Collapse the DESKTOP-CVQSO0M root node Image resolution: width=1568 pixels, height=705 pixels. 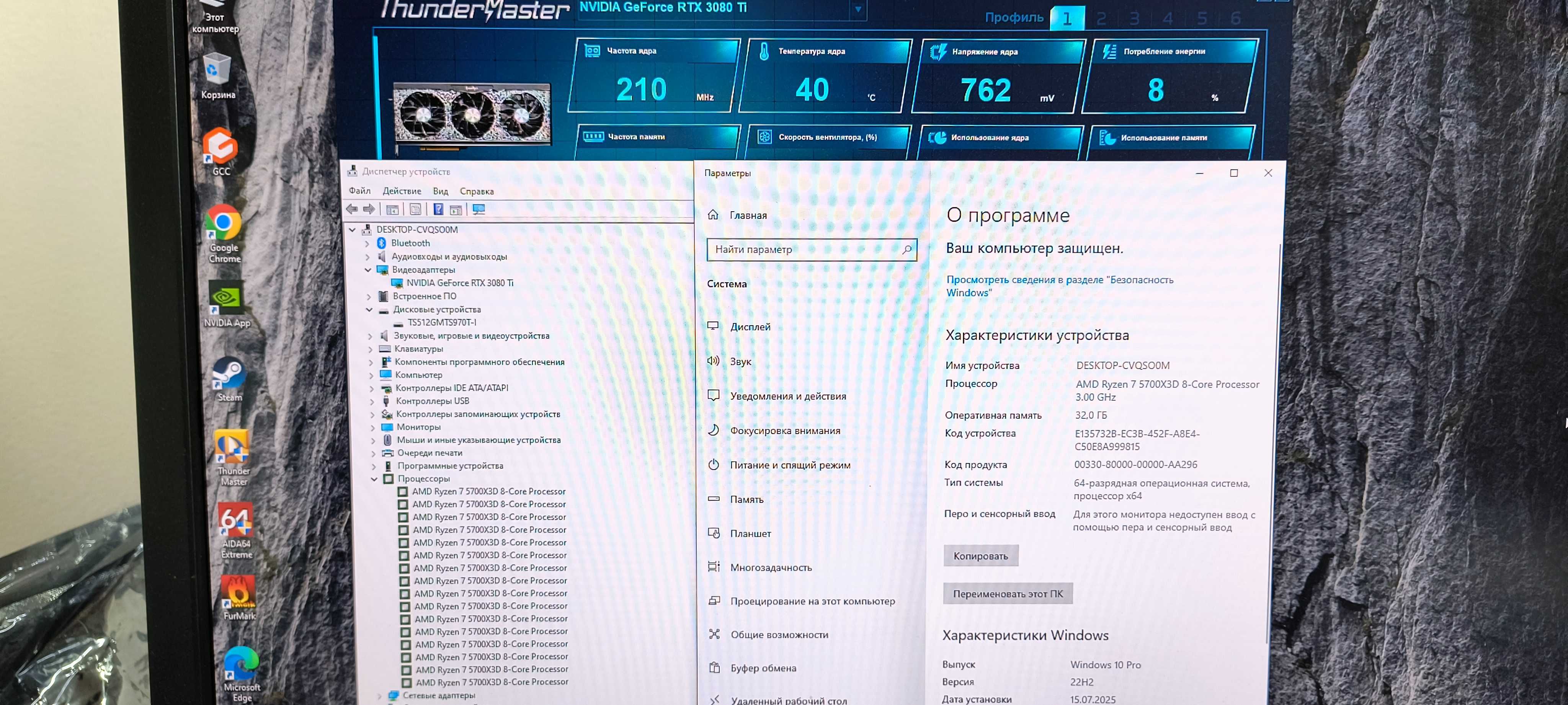click(352, 230)
